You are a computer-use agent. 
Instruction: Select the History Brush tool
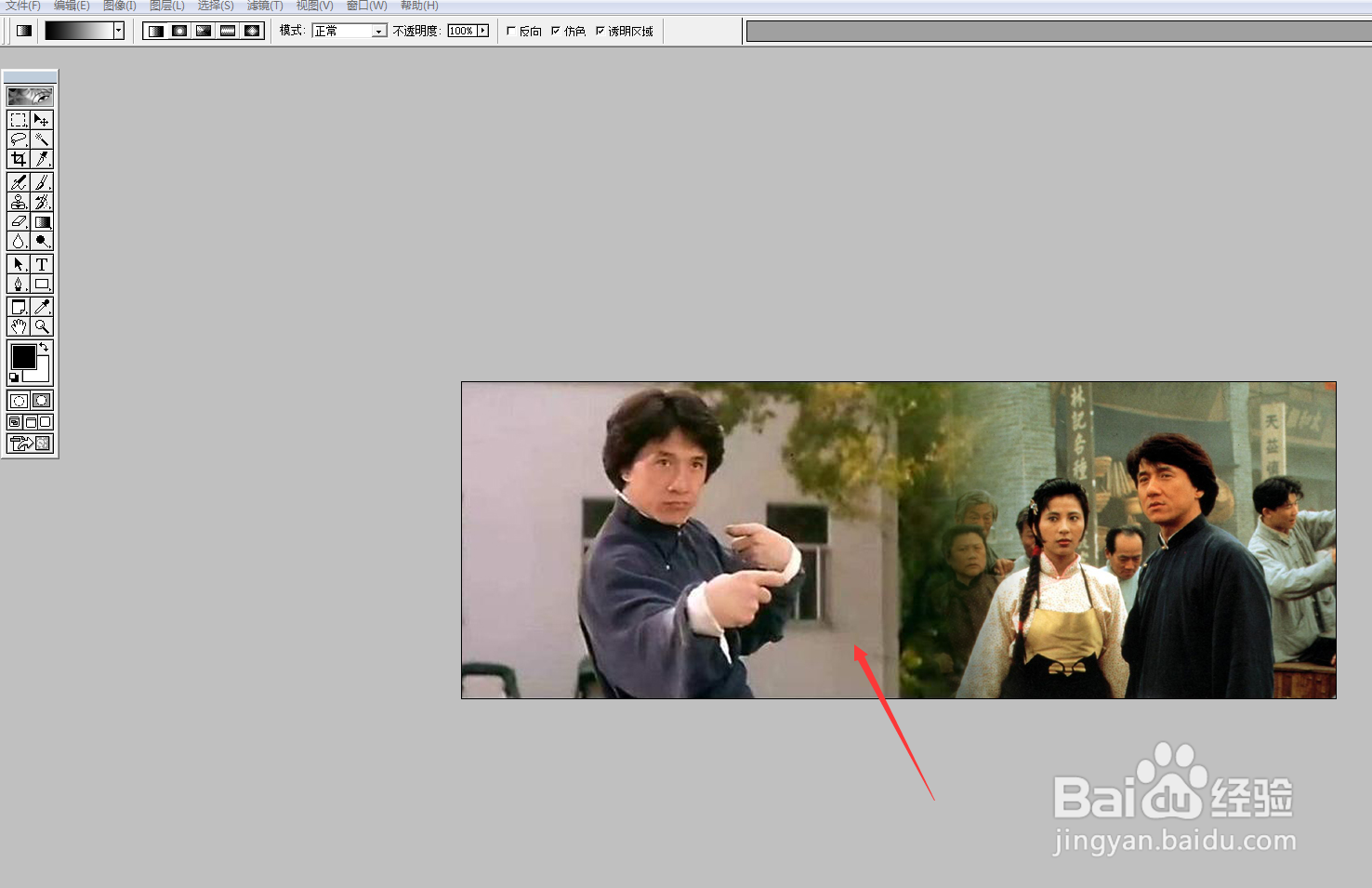42,202
